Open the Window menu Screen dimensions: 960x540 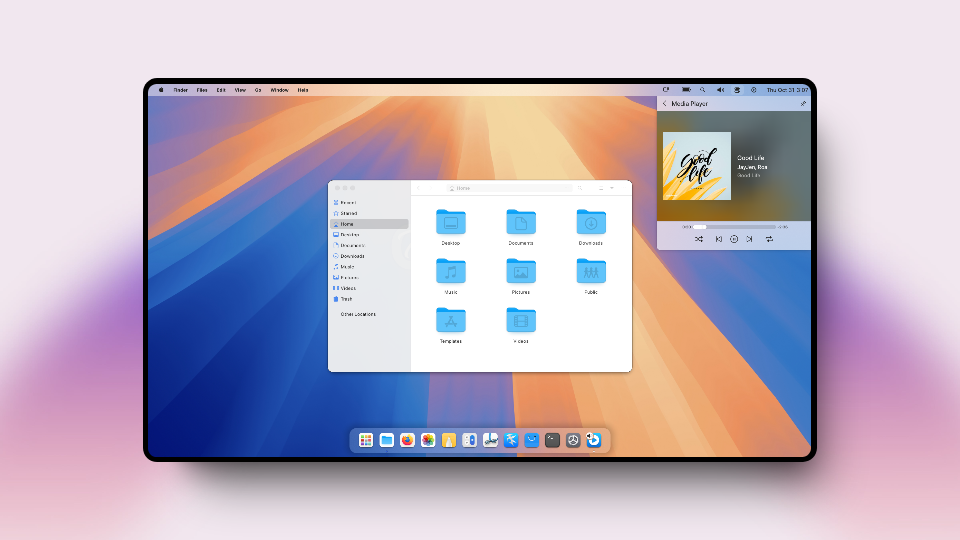[x=280, y=90]
